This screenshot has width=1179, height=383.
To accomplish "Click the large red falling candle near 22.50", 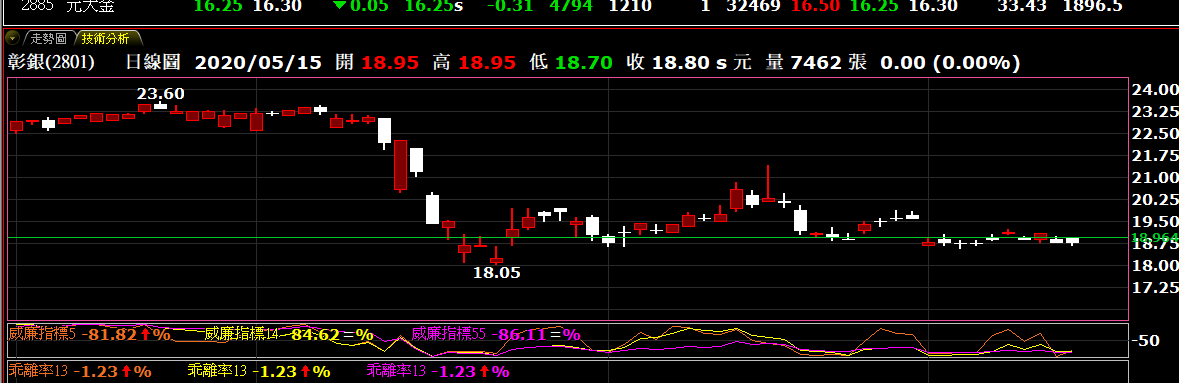I will (400, 166).
